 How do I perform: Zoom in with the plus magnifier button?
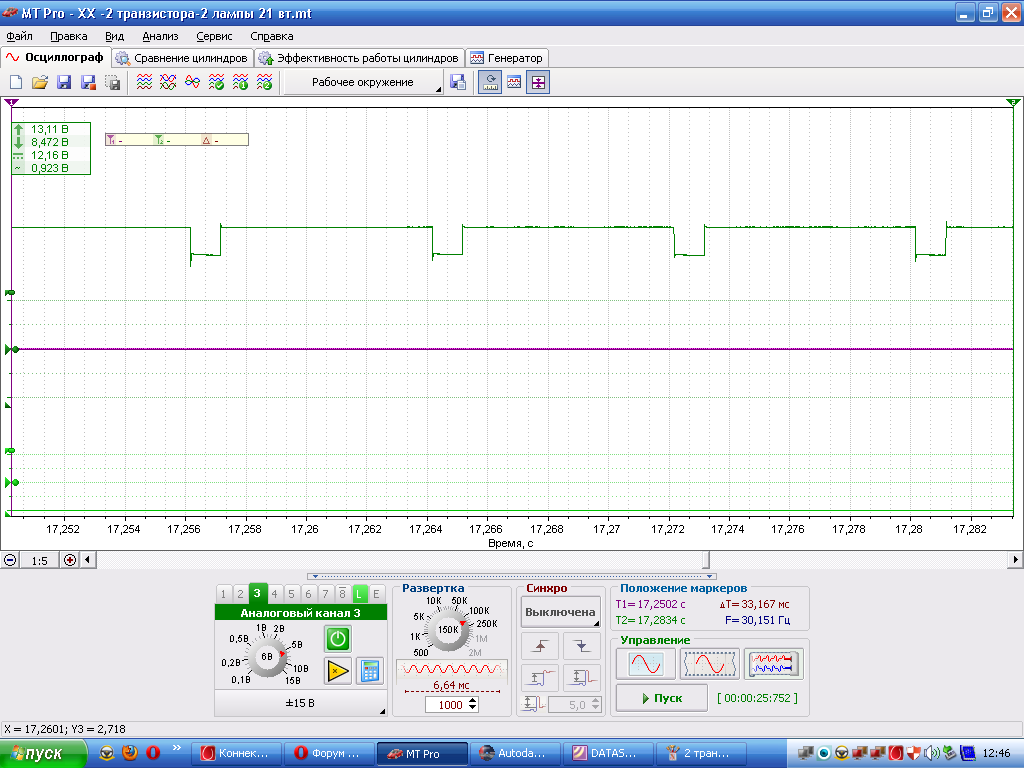tap(70, 560)
